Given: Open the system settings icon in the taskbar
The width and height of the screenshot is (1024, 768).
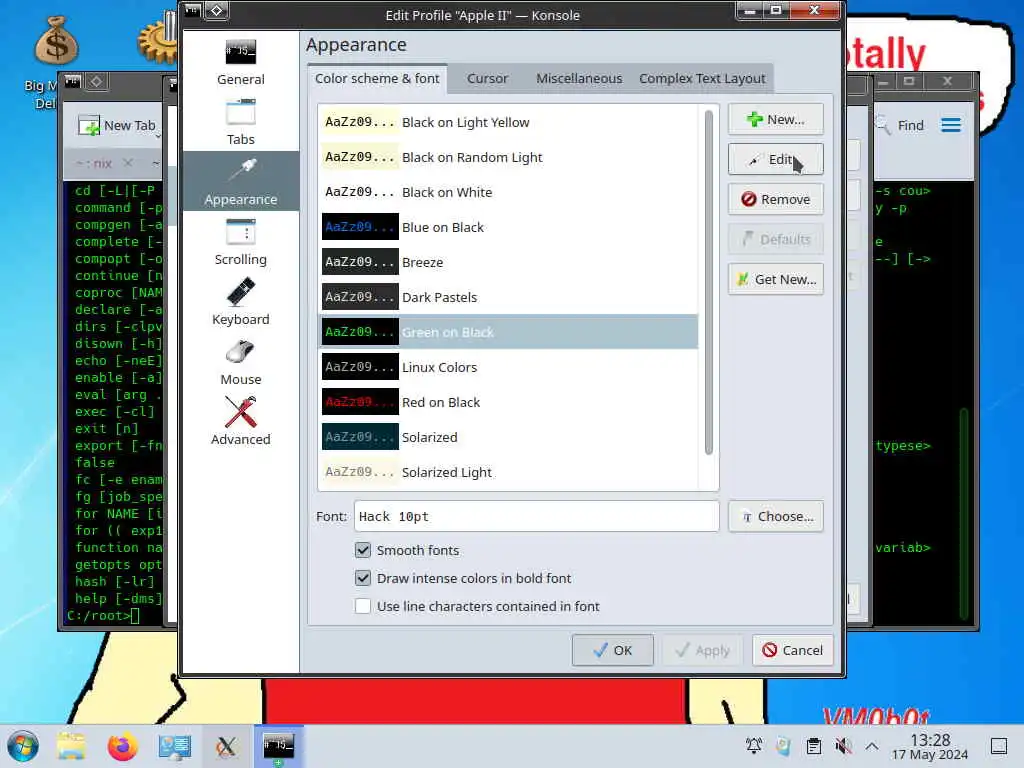Looking at the screenshot, I should [174, 746].
